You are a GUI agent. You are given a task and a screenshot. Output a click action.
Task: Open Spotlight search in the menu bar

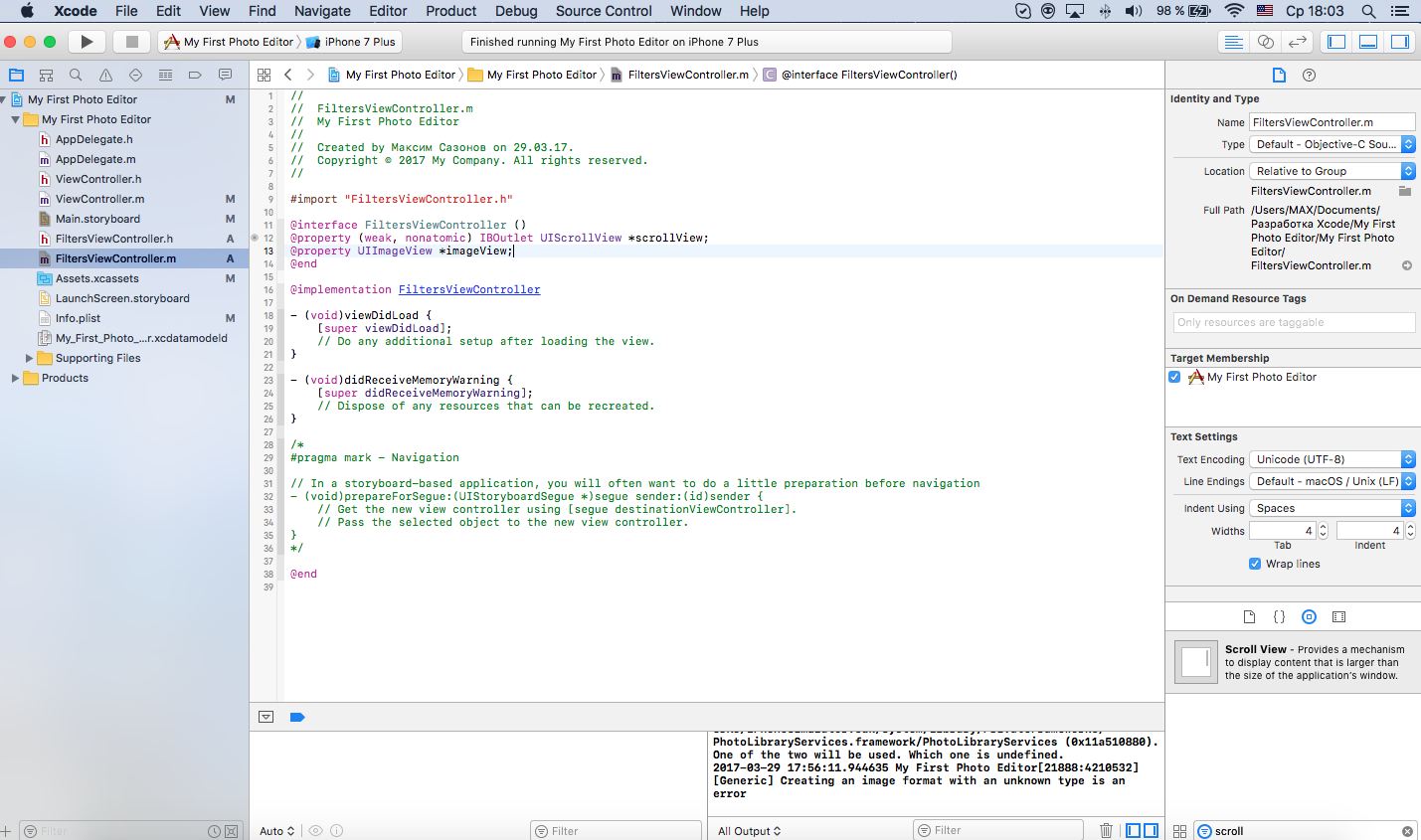coord(1368,11)
